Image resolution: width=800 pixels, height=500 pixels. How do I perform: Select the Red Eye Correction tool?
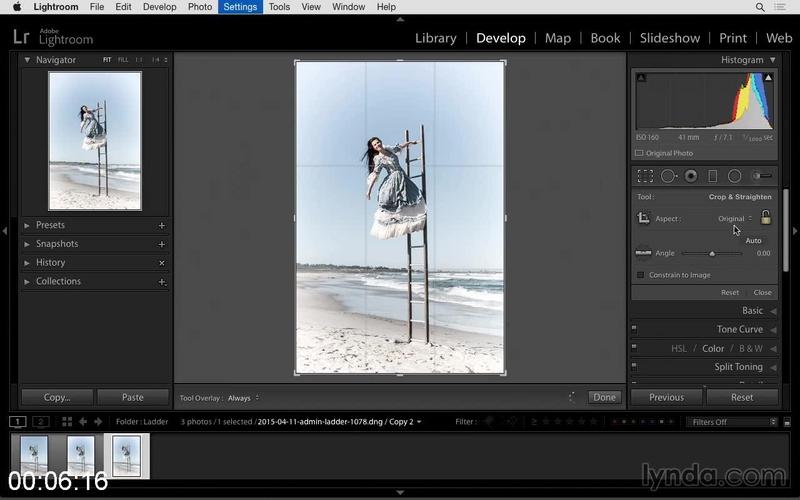[x=691, y=176]
